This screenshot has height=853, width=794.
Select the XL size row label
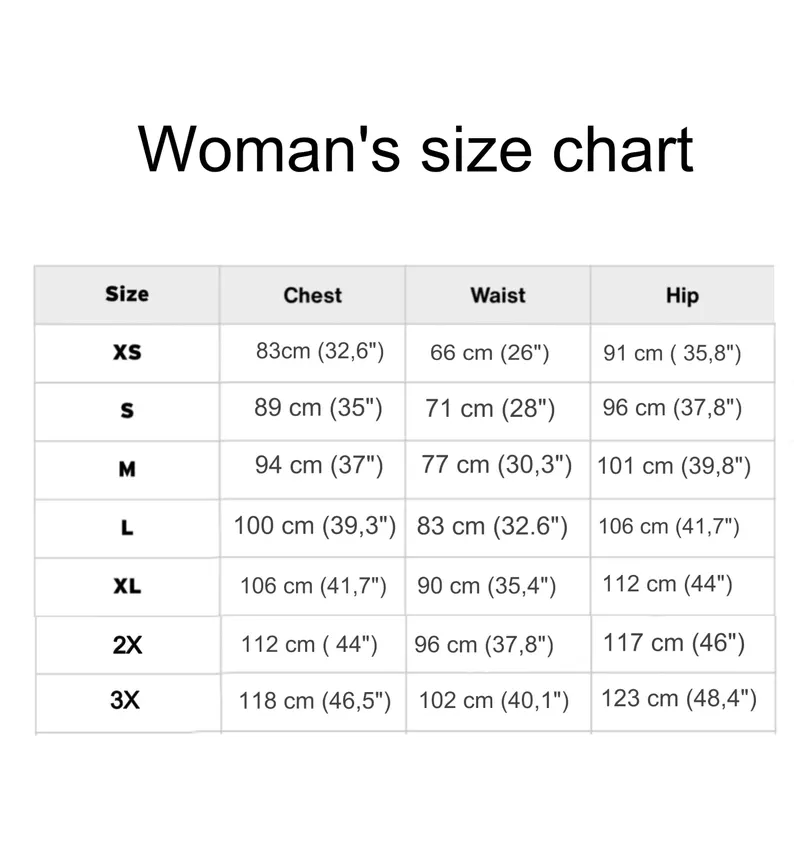click(x=127, y=586)
